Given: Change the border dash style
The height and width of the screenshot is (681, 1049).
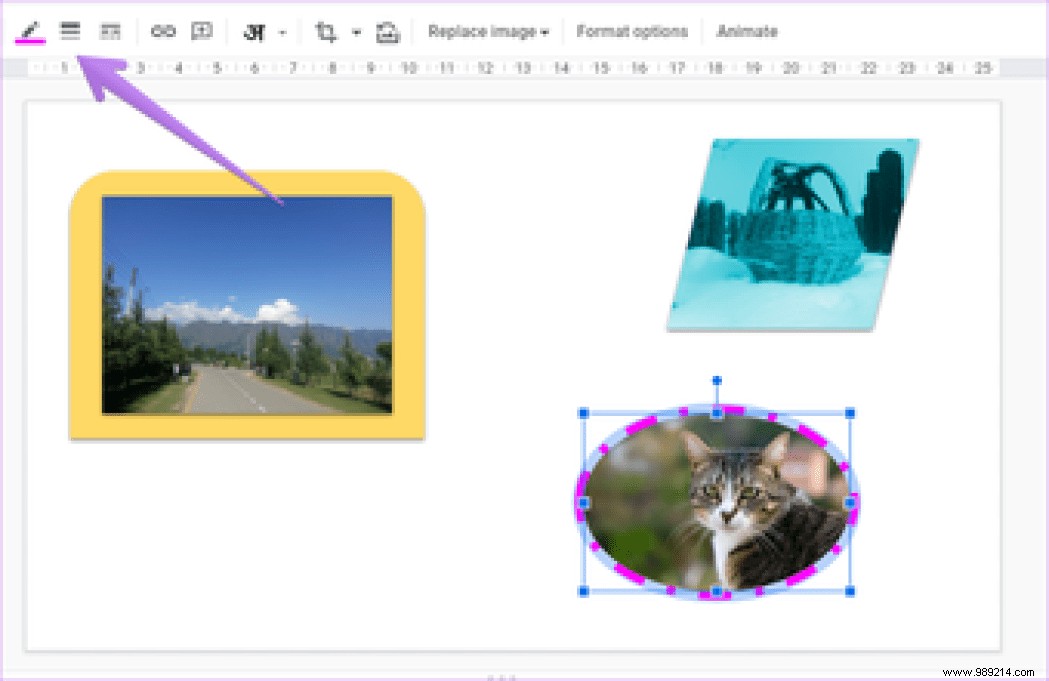Looking at the screenshot, I should point(111,31).
